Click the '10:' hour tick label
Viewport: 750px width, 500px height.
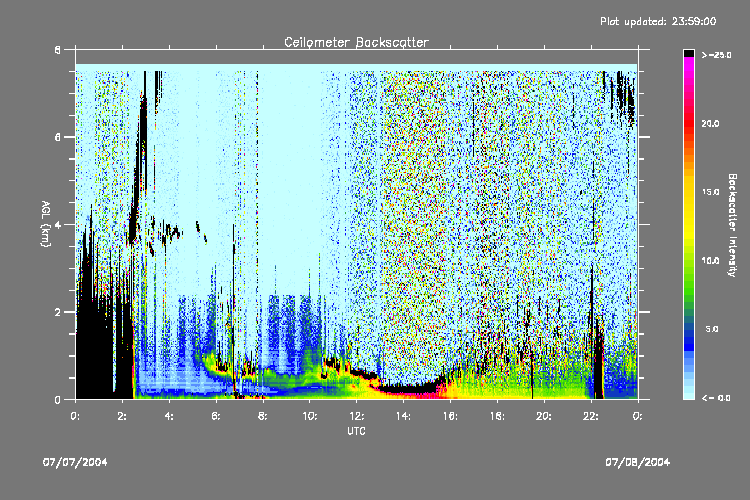309,416
